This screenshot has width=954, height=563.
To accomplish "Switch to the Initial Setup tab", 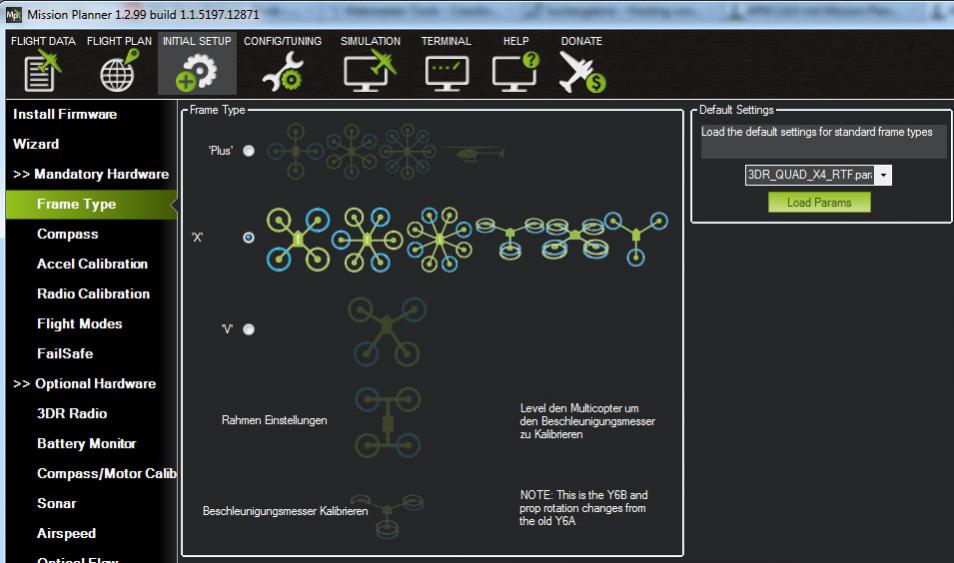I will [x=197, y=63].
